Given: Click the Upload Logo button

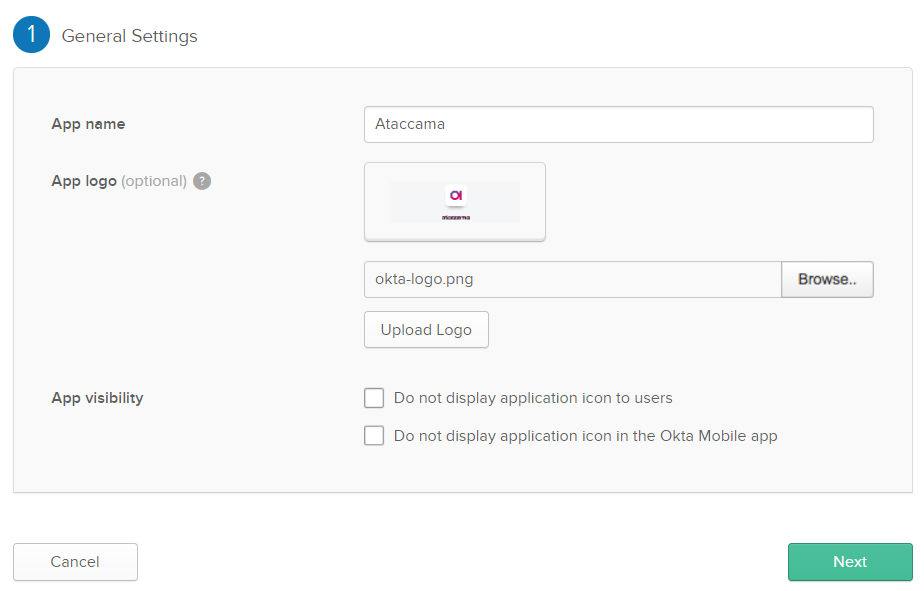Looking at the screenshot, I should (x=426, y=329).
